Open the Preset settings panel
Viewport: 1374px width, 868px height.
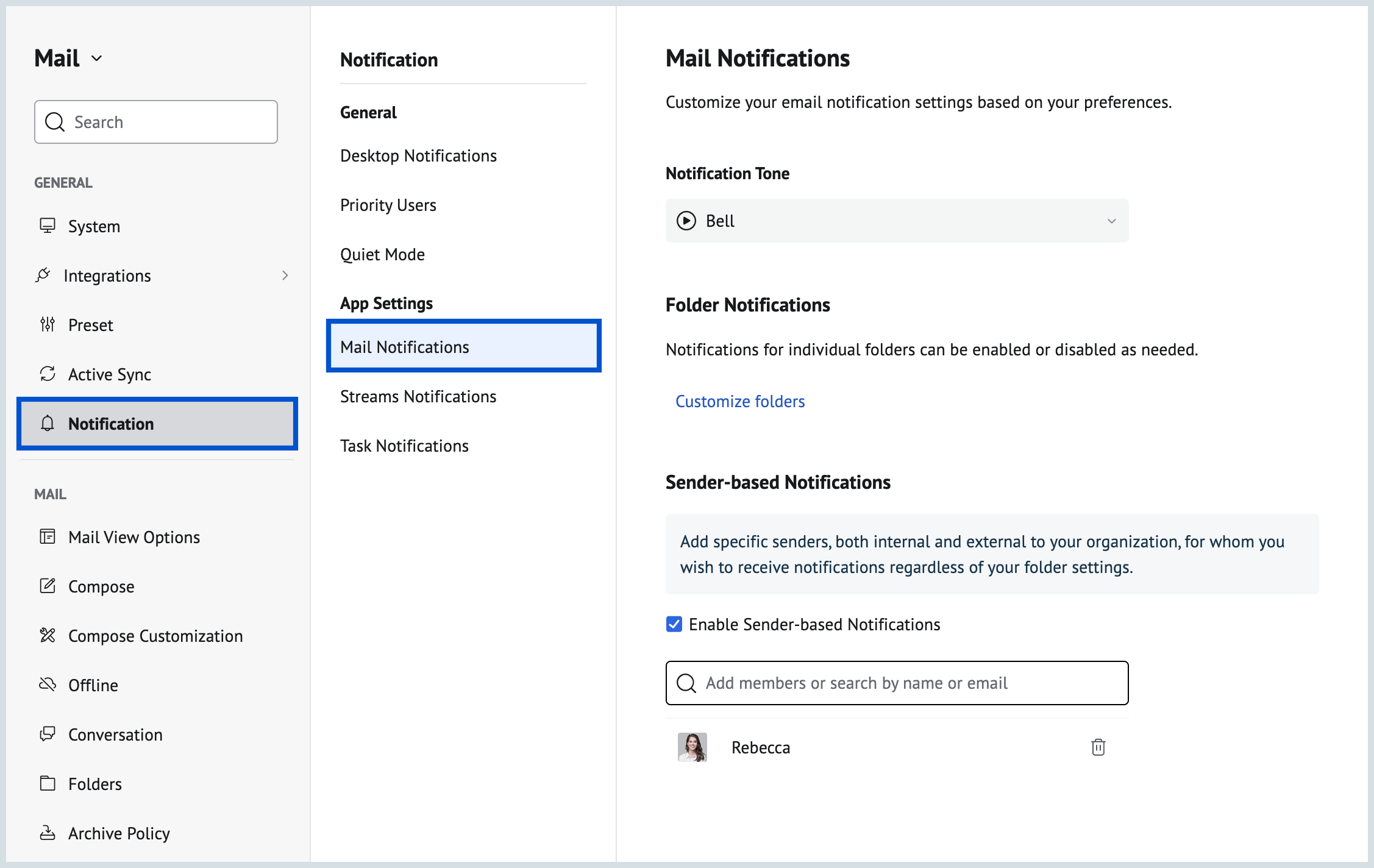click(x=90, y=324)
